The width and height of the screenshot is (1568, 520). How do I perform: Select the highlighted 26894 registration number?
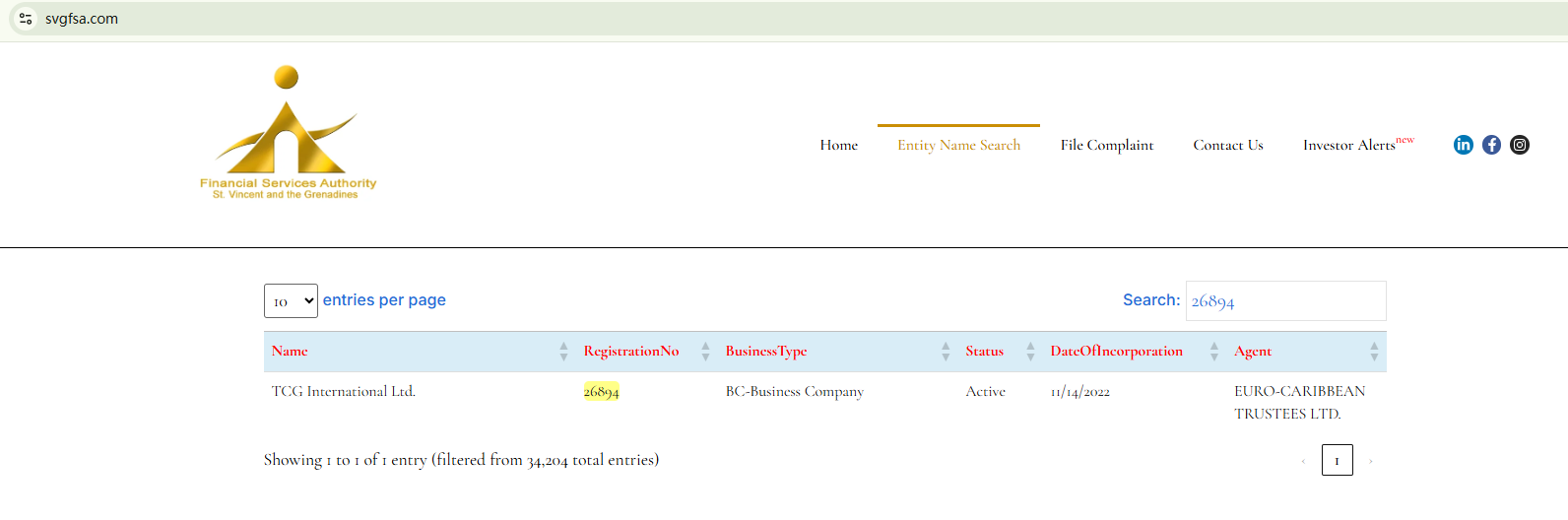tap(601, 392)
